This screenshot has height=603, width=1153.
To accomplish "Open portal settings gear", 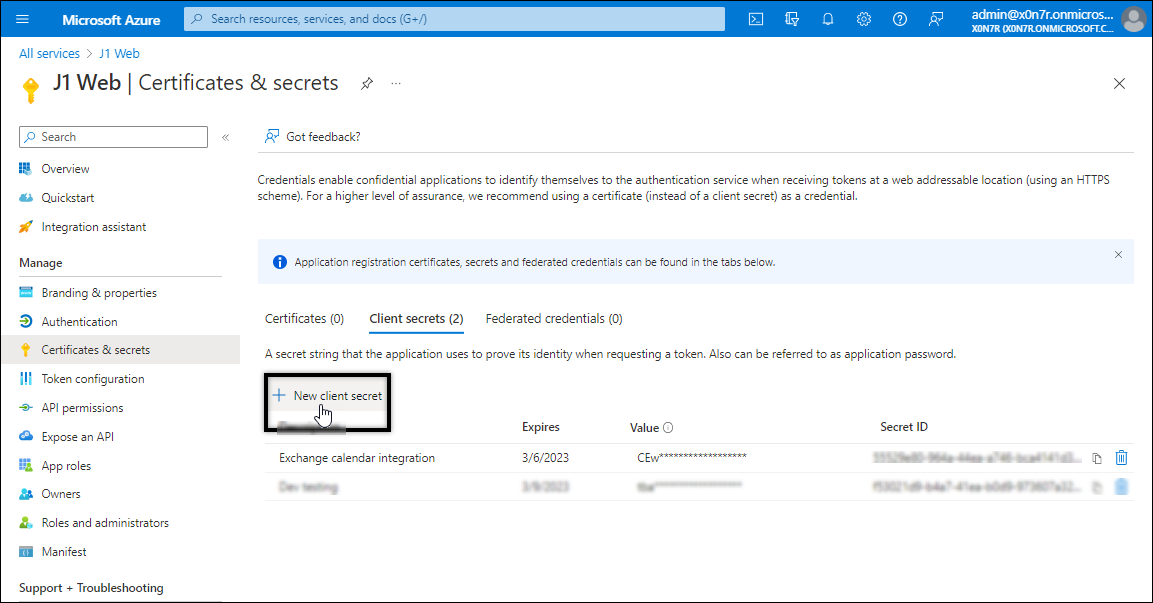I will coord(864,19).
